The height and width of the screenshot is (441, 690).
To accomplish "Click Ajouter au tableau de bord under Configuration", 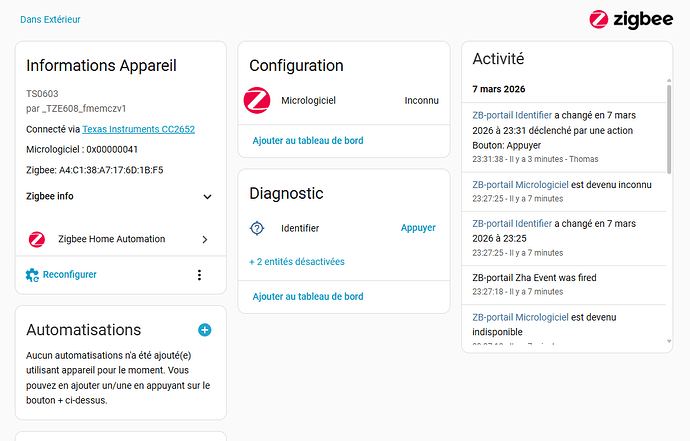I will pos(308,141).
